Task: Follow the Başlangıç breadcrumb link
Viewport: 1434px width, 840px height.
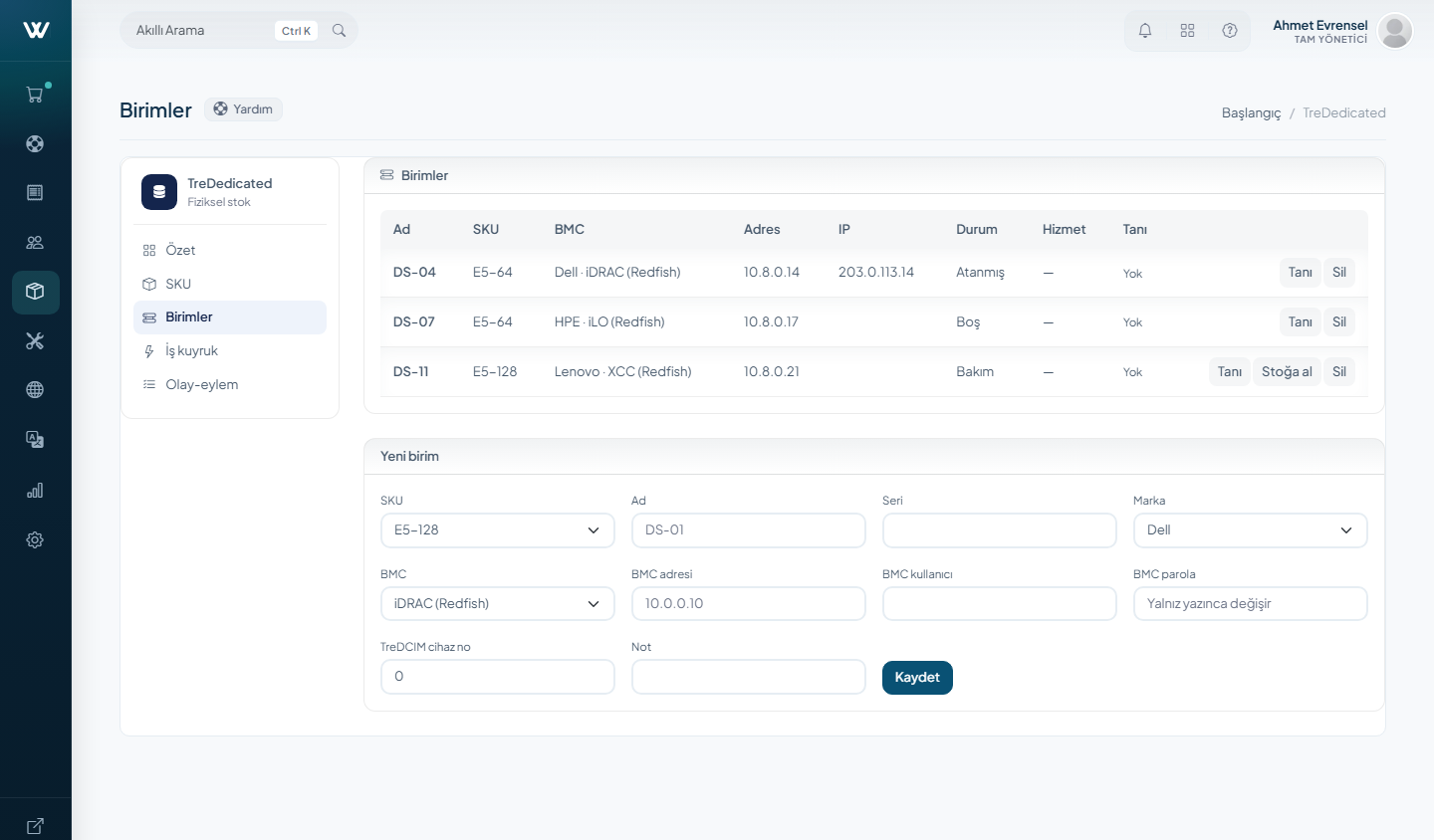Action: point(1252,113)
